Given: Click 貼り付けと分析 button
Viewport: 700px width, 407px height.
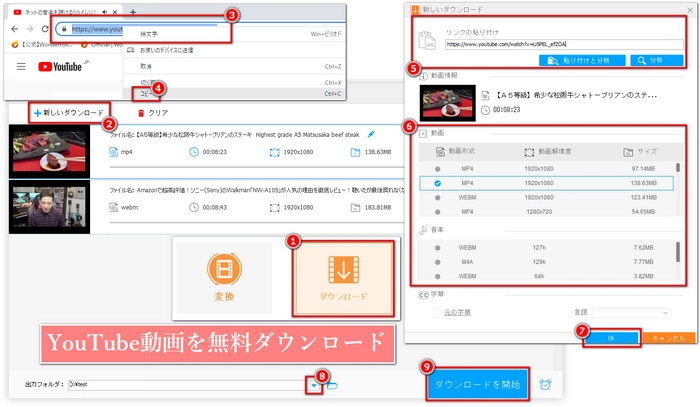Looking at the screenshot, I should click(x=582, y=61).
